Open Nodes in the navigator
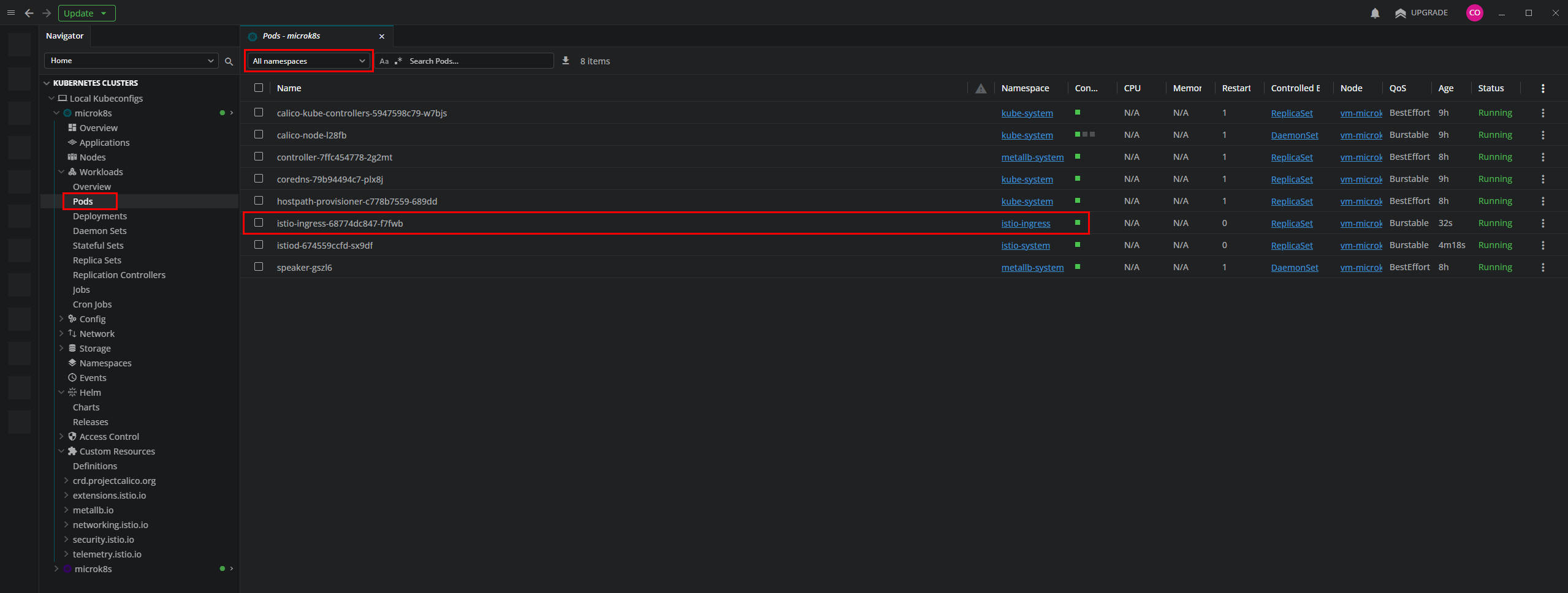The image size is (1568, 593). click(x=92, y=157)
